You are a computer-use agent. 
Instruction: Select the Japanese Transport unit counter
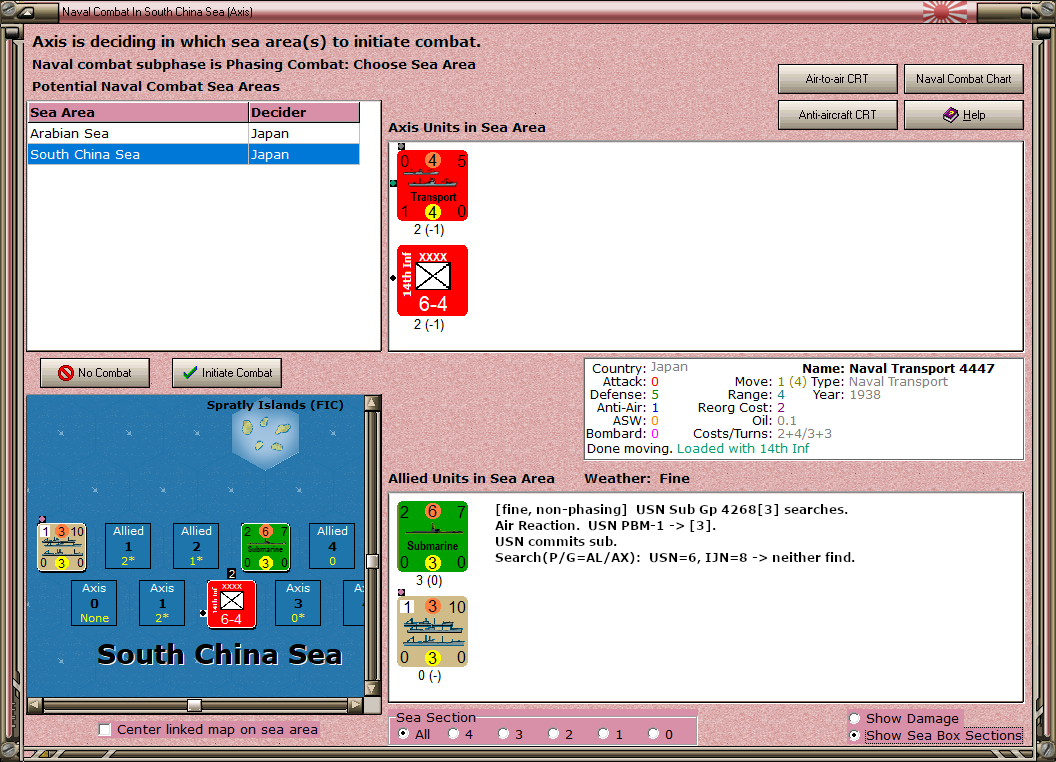tap(432, 185)
